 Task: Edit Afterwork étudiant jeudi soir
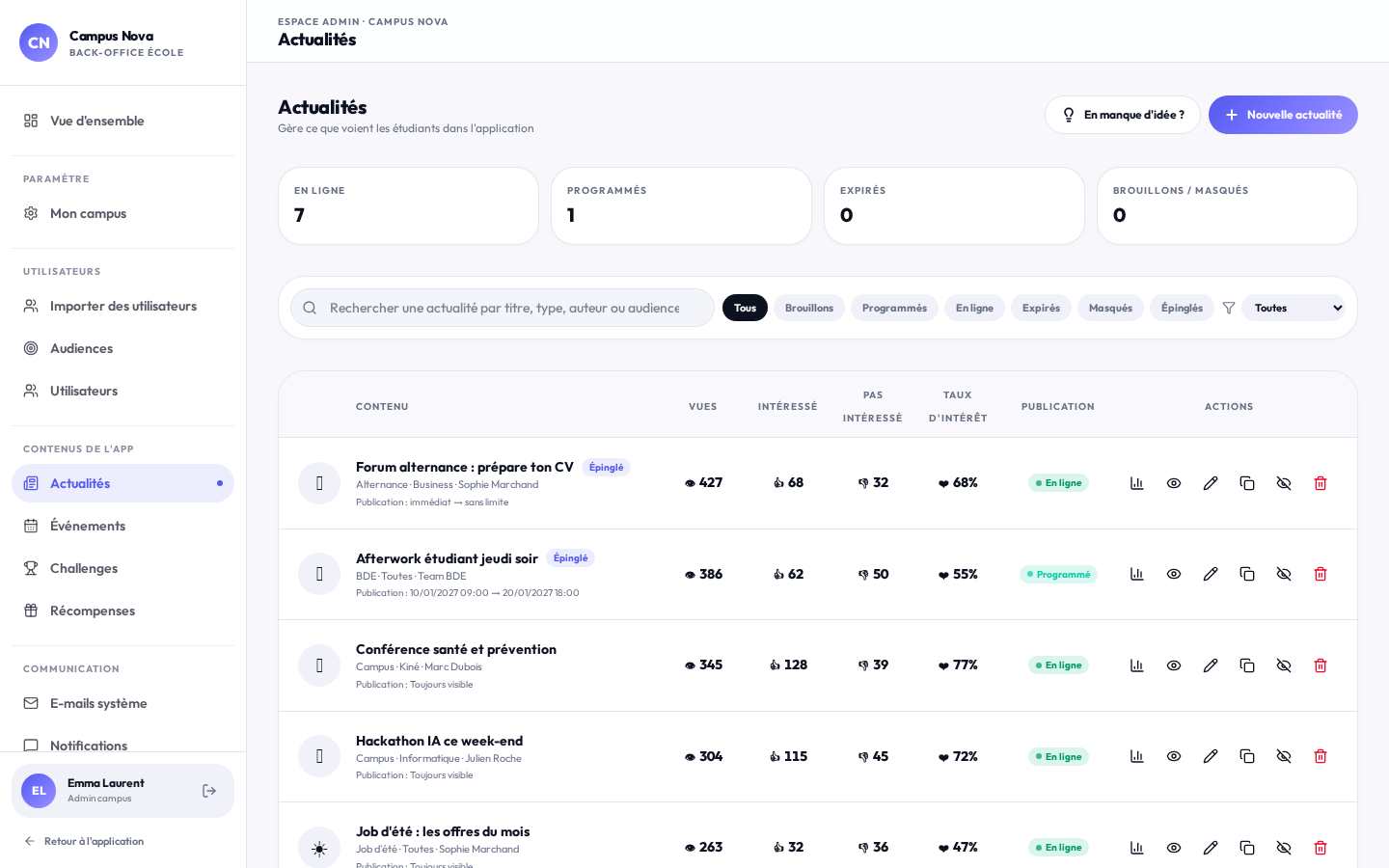click(1211, 574)
